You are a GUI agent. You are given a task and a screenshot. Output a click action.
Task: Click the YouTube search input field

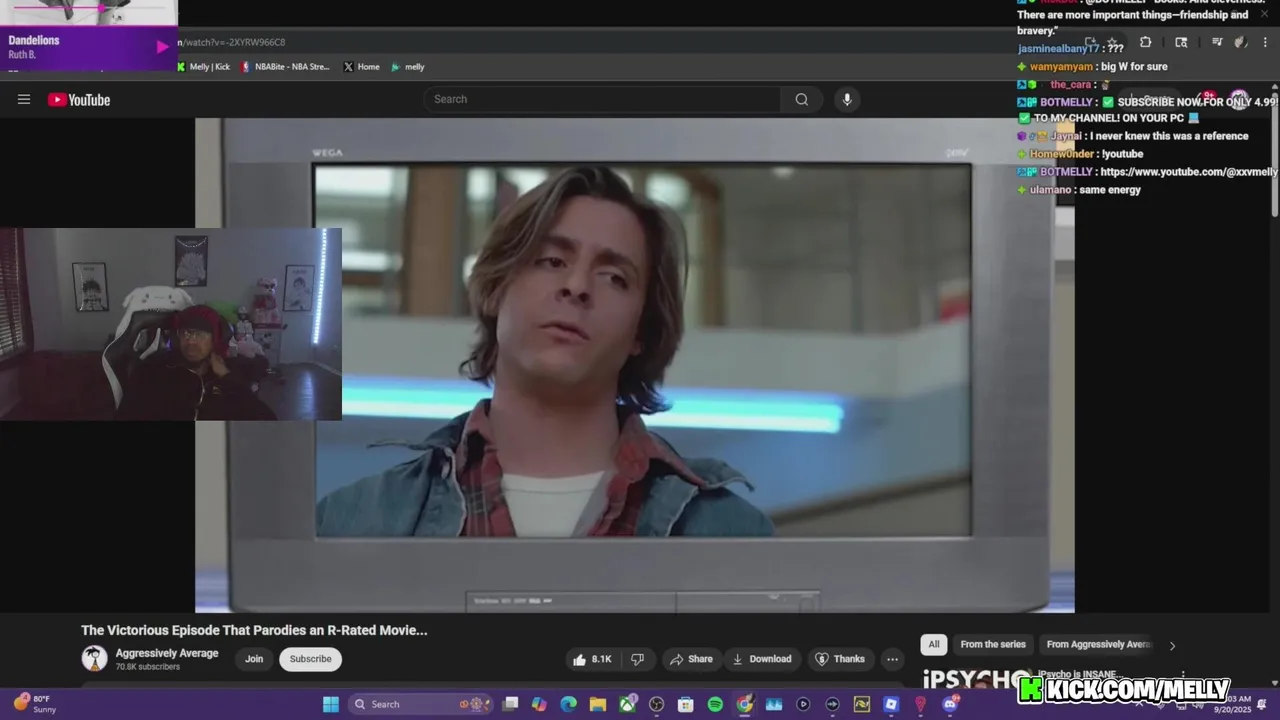coord(602,99)
